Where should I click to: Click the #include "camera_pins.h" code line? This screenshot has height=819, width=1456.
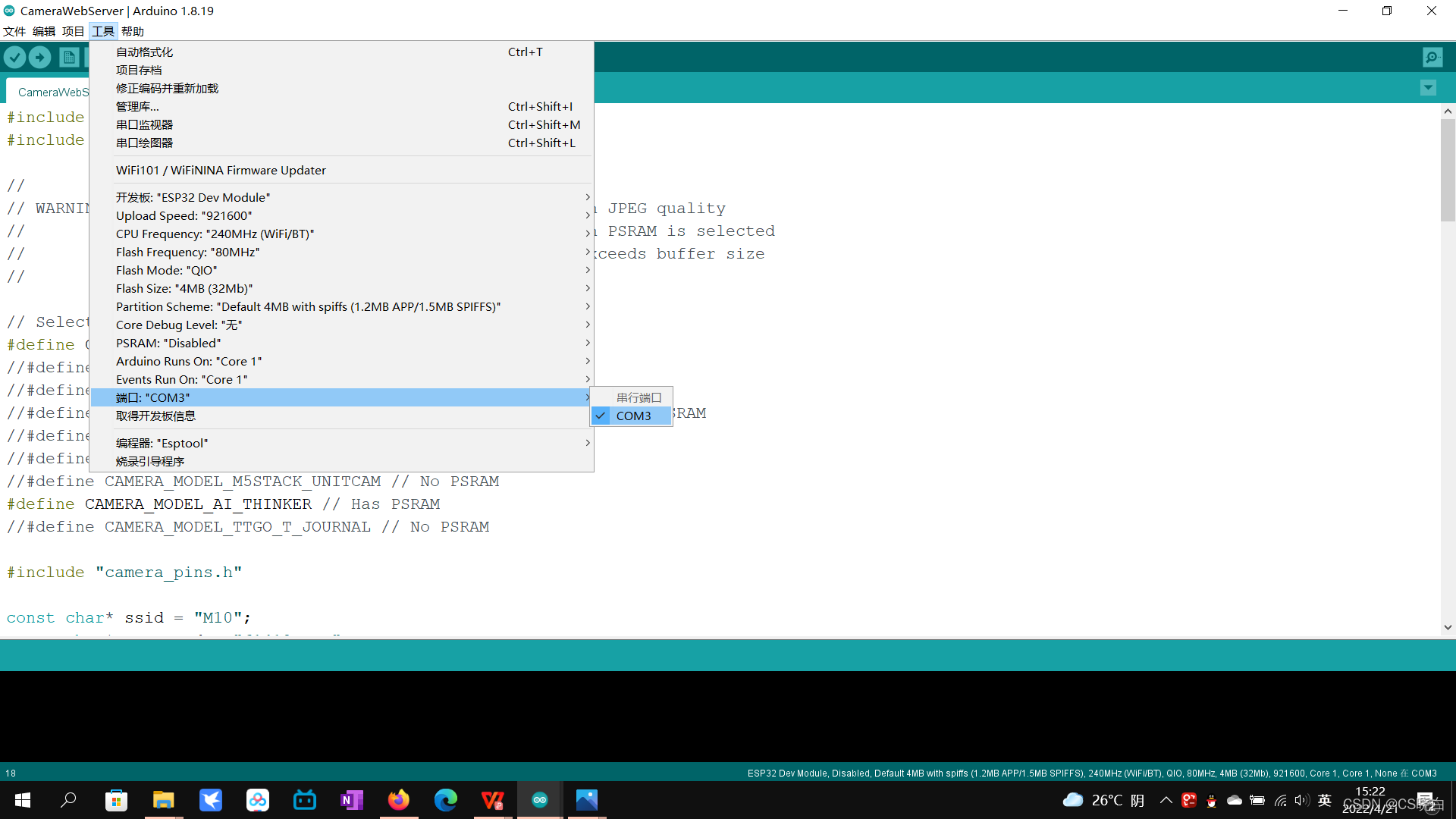pos(124,573)
